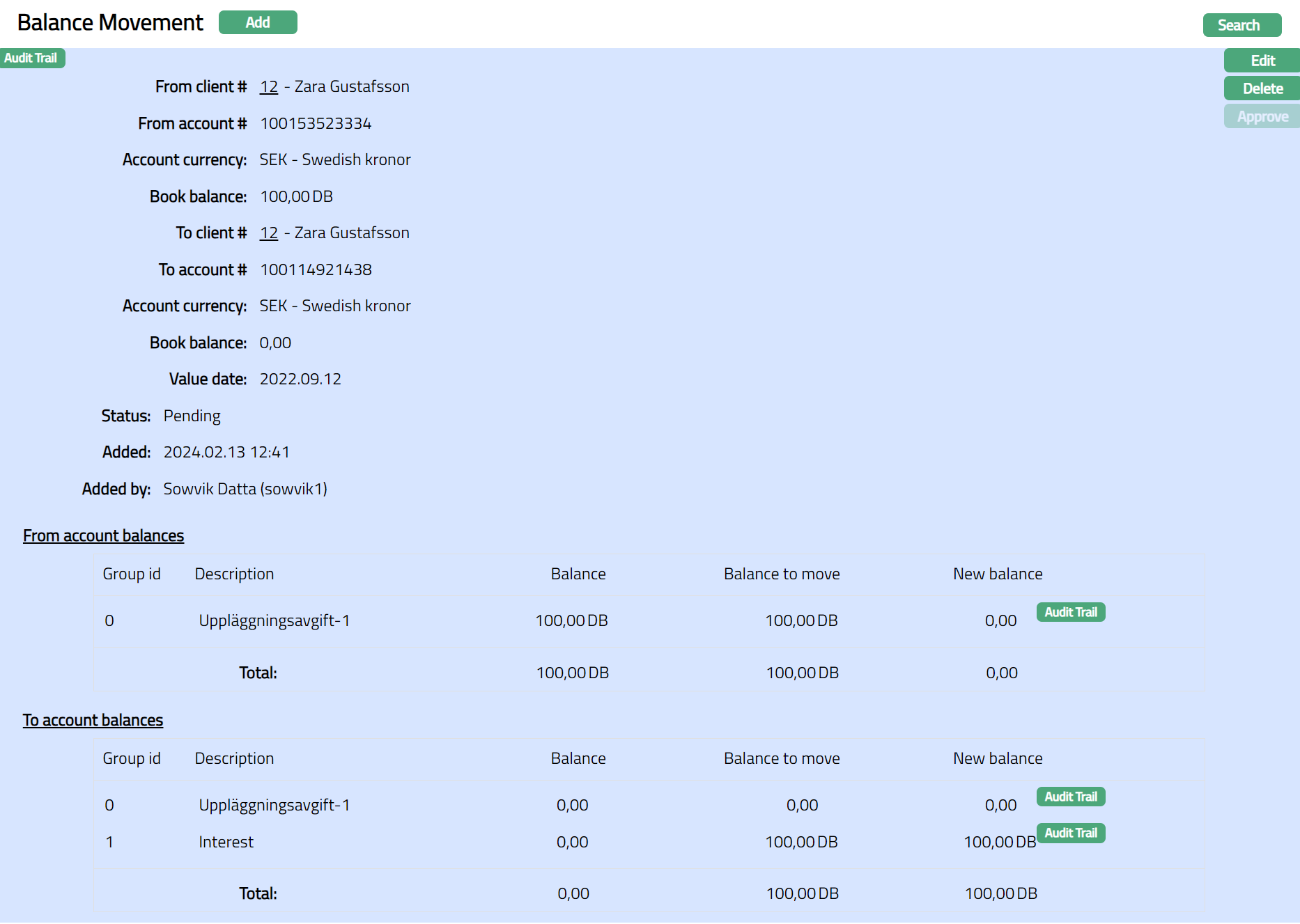Click the Add button beside Balance Movement
1300x924 pixels.
(x=258, y=22)
